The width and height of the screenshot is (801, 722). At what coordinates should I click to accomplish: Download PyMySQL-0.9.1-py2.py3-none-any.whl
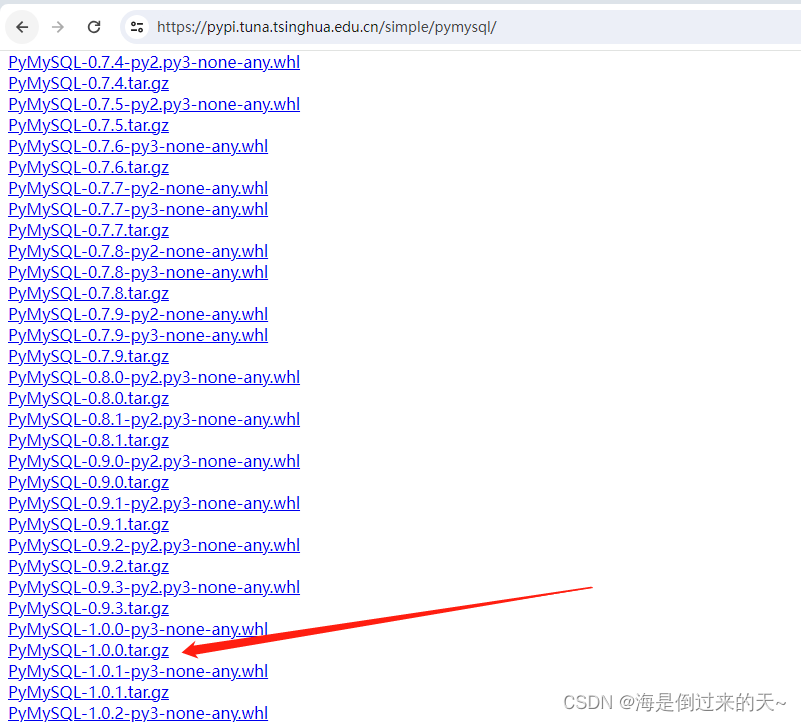(x=154, y=503)
